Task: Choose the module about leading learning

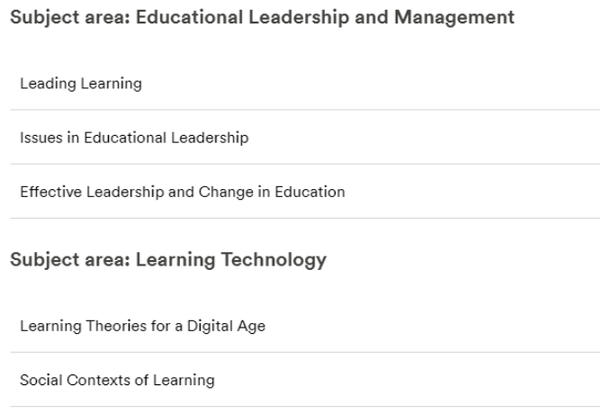Action: click(x=81, y=83)
